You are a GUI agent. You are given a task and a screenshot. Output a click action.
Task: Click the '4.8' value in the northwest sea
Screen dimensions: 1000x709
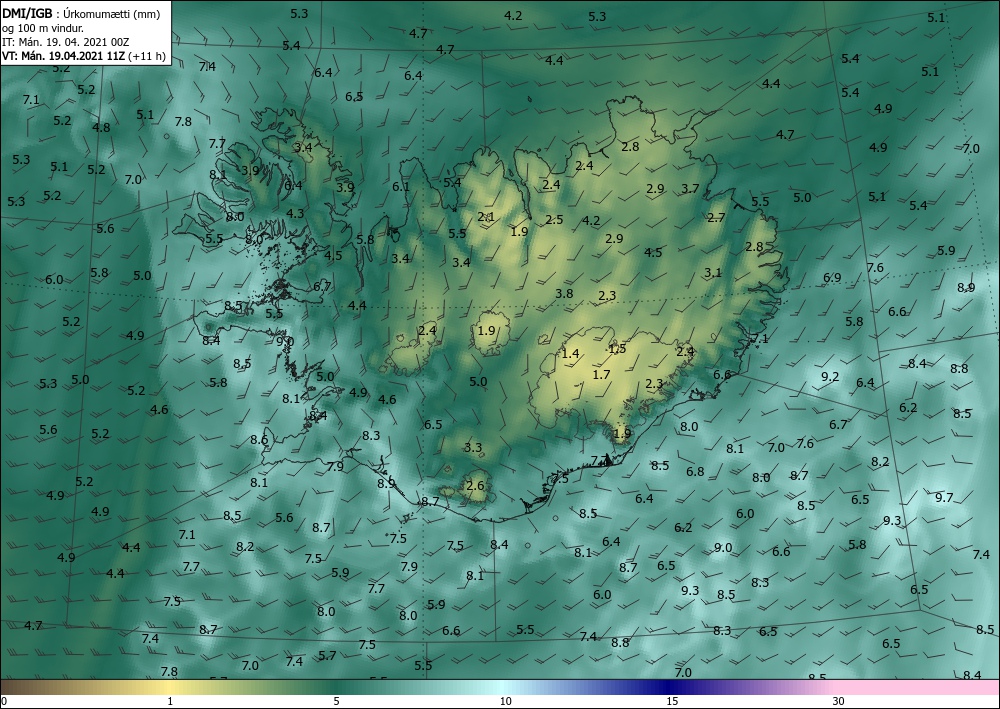click(x=101, y=128)
